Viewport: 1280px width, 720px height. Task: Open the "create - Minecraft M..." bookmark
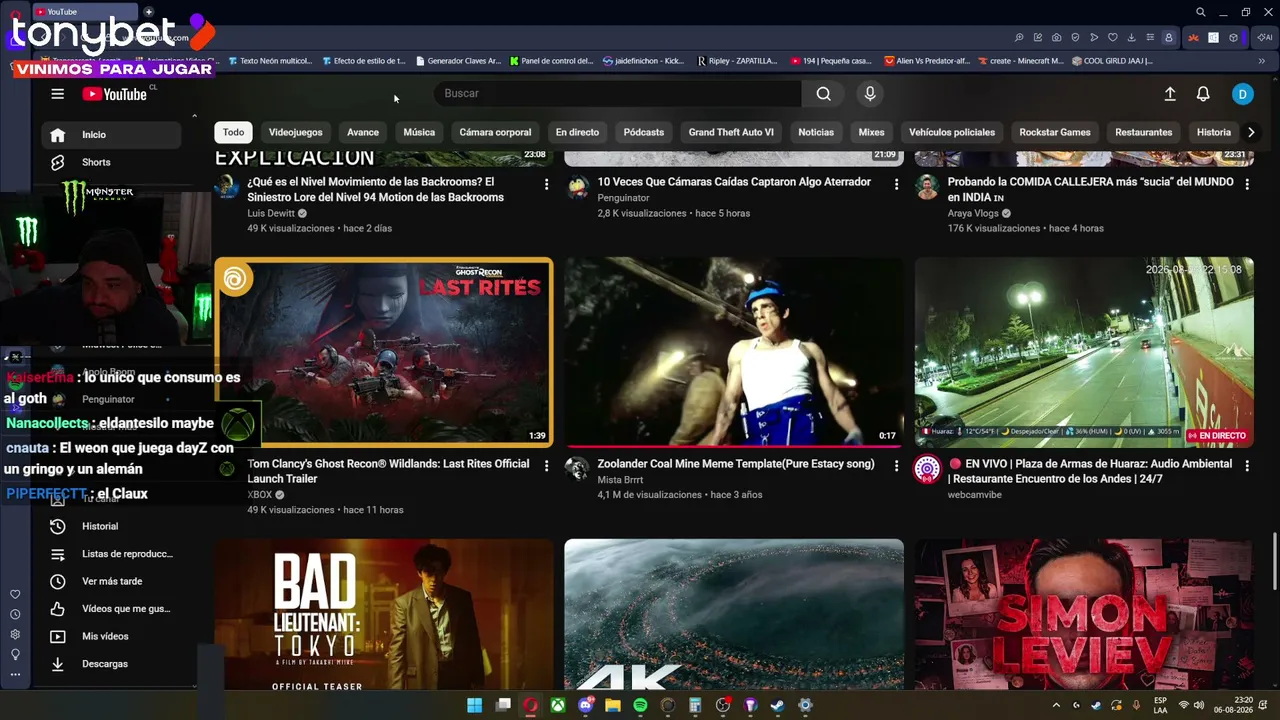(1020, 61)
